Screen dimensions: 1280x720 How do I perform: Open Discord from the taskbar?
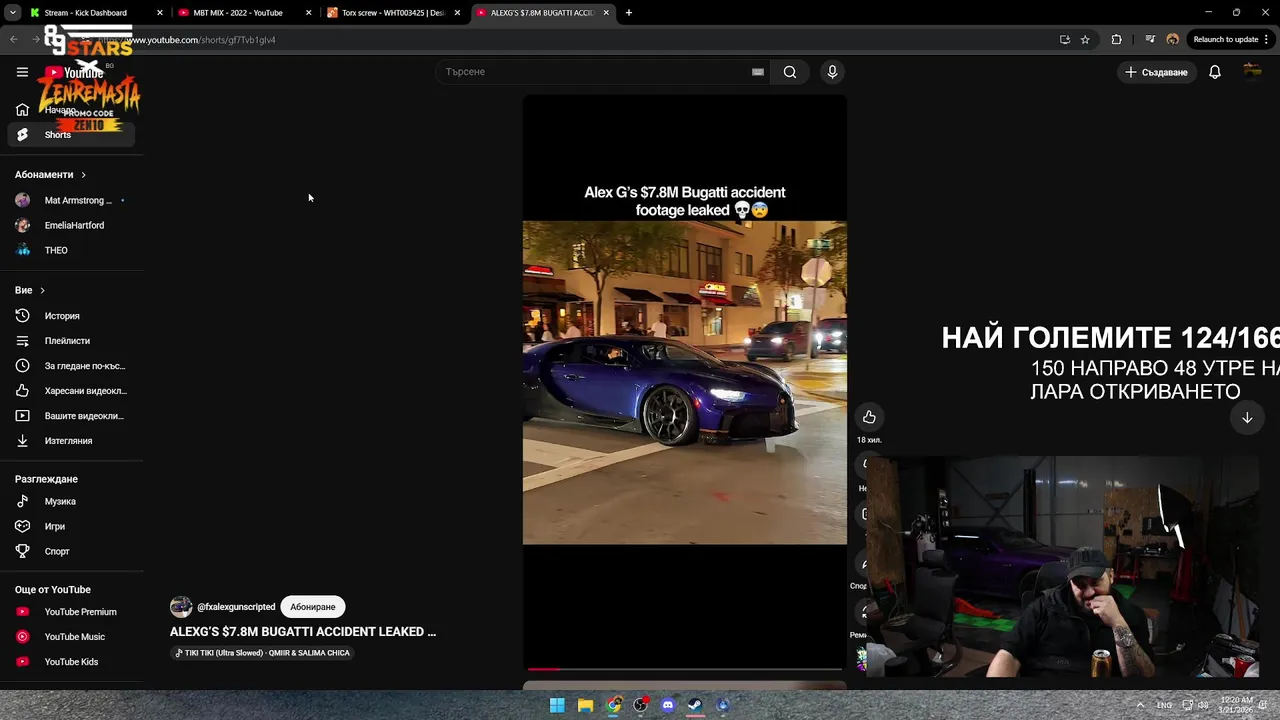tap(668, 705)
